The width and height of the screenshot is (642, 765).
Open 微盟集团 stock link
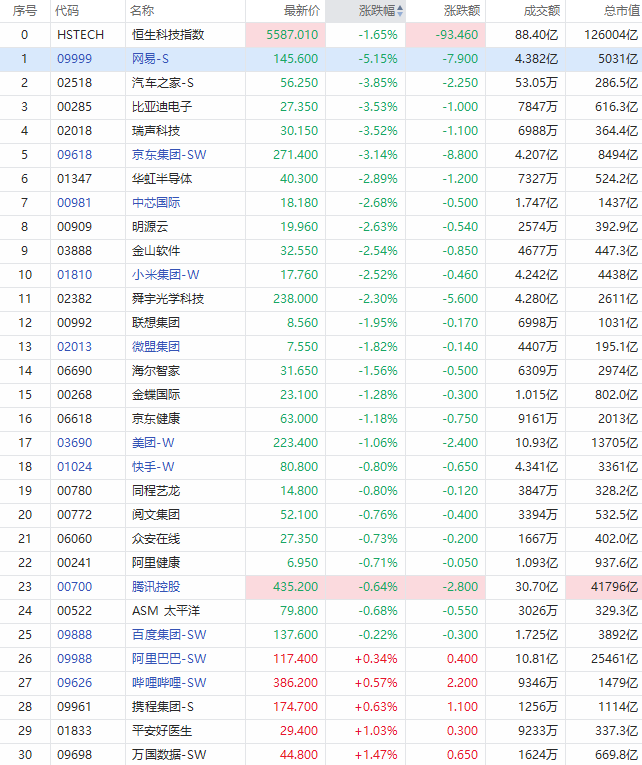156,347
